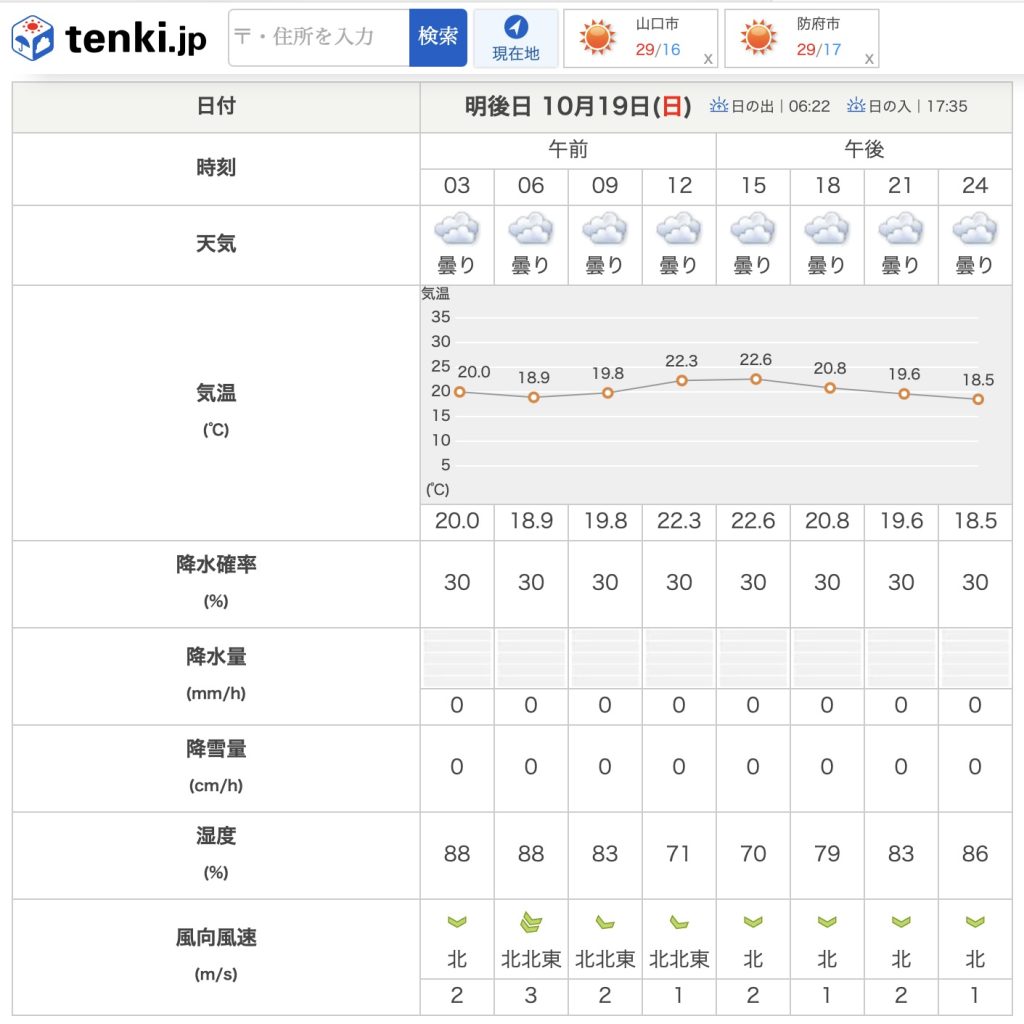1024x1024 pixels.
Task: Click the sunset 日の入 icon
Action: (x=855, y=106)
